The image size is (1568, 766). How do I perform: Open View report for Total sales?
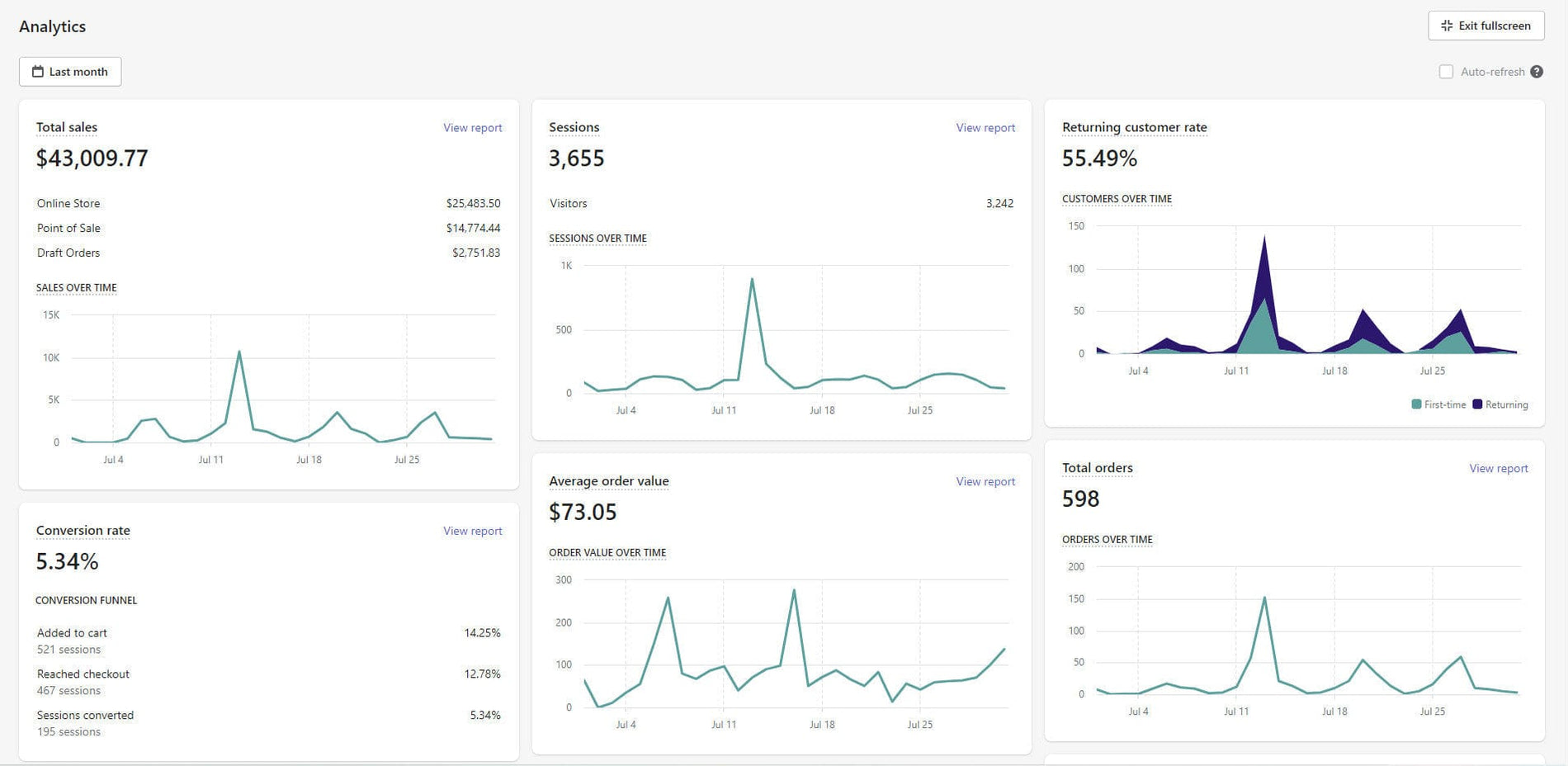pyautogui.click(x=472, y=128)
